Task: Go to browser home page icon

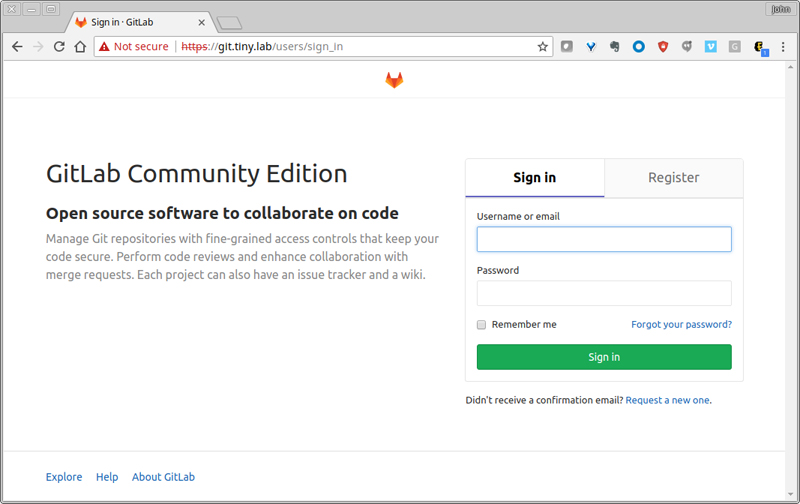Action: (x=80, y=46)
